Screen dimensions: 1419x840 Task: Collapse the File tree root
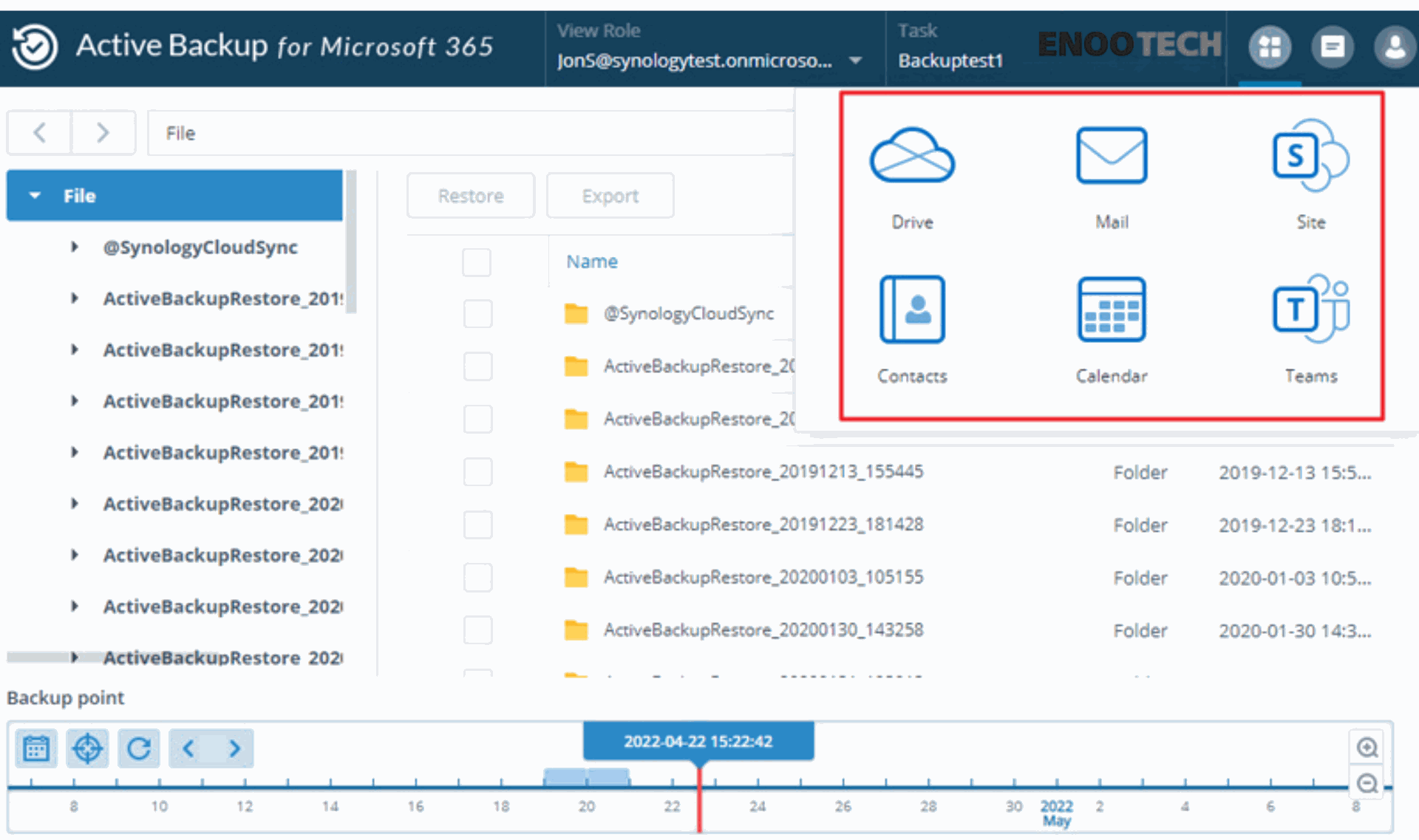click(x=34, y=196)
